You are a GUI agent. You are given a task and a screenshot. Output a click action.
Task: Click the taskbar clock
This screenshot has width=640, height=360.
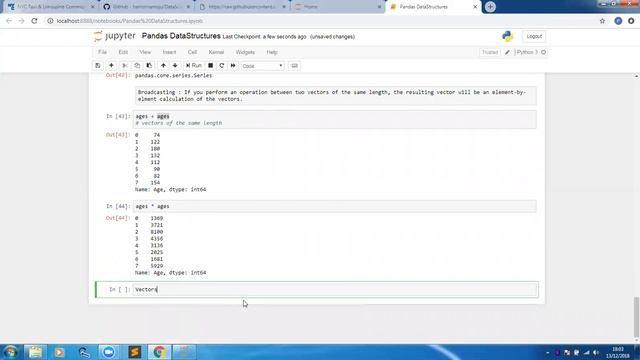point(618,352)
